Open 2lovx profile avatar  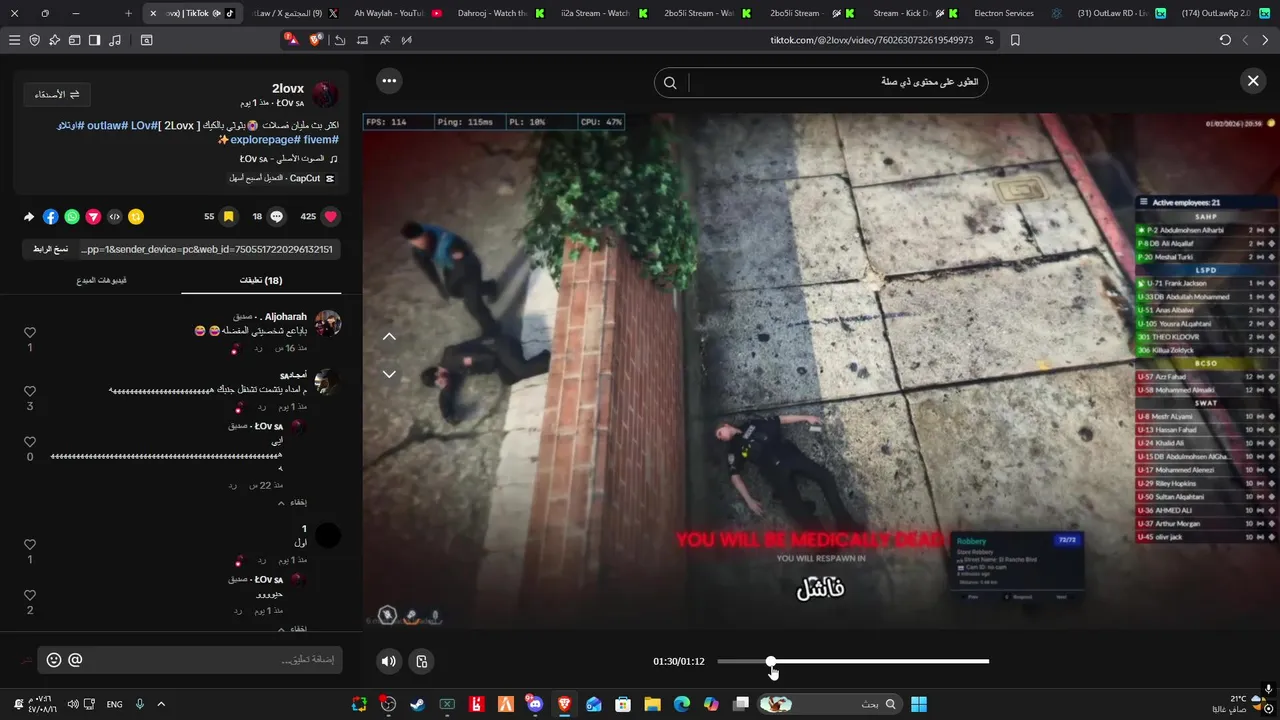[325, 95]
